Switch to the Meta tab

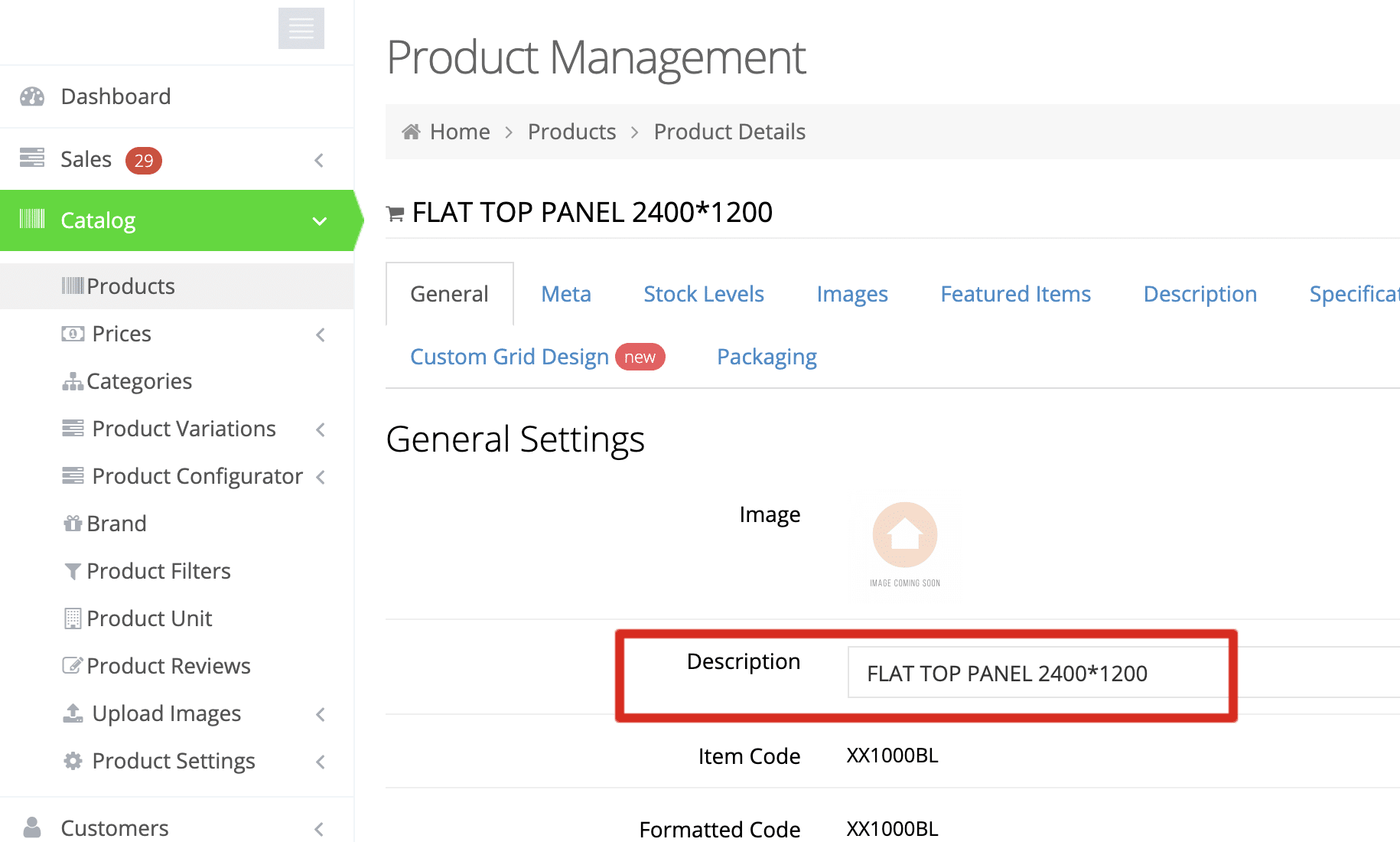click(x=565, y=294)
